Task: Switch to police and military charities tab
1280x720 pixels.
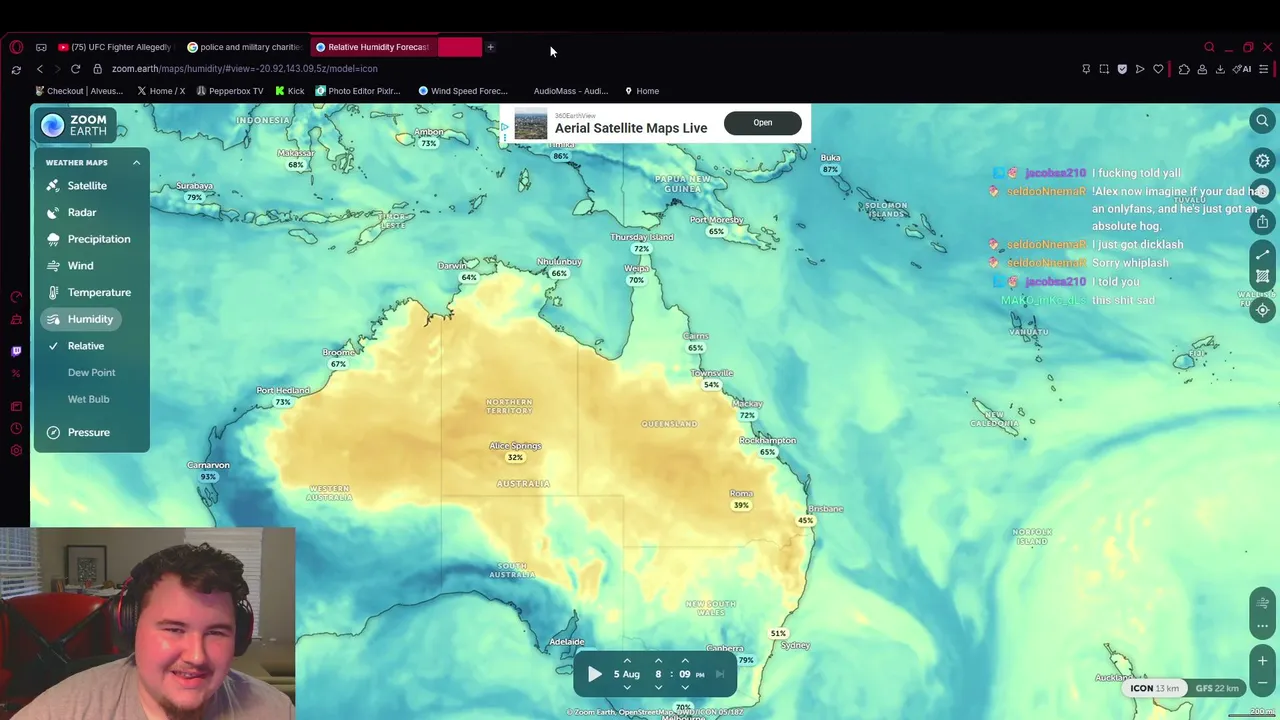Action: point(245,47)
